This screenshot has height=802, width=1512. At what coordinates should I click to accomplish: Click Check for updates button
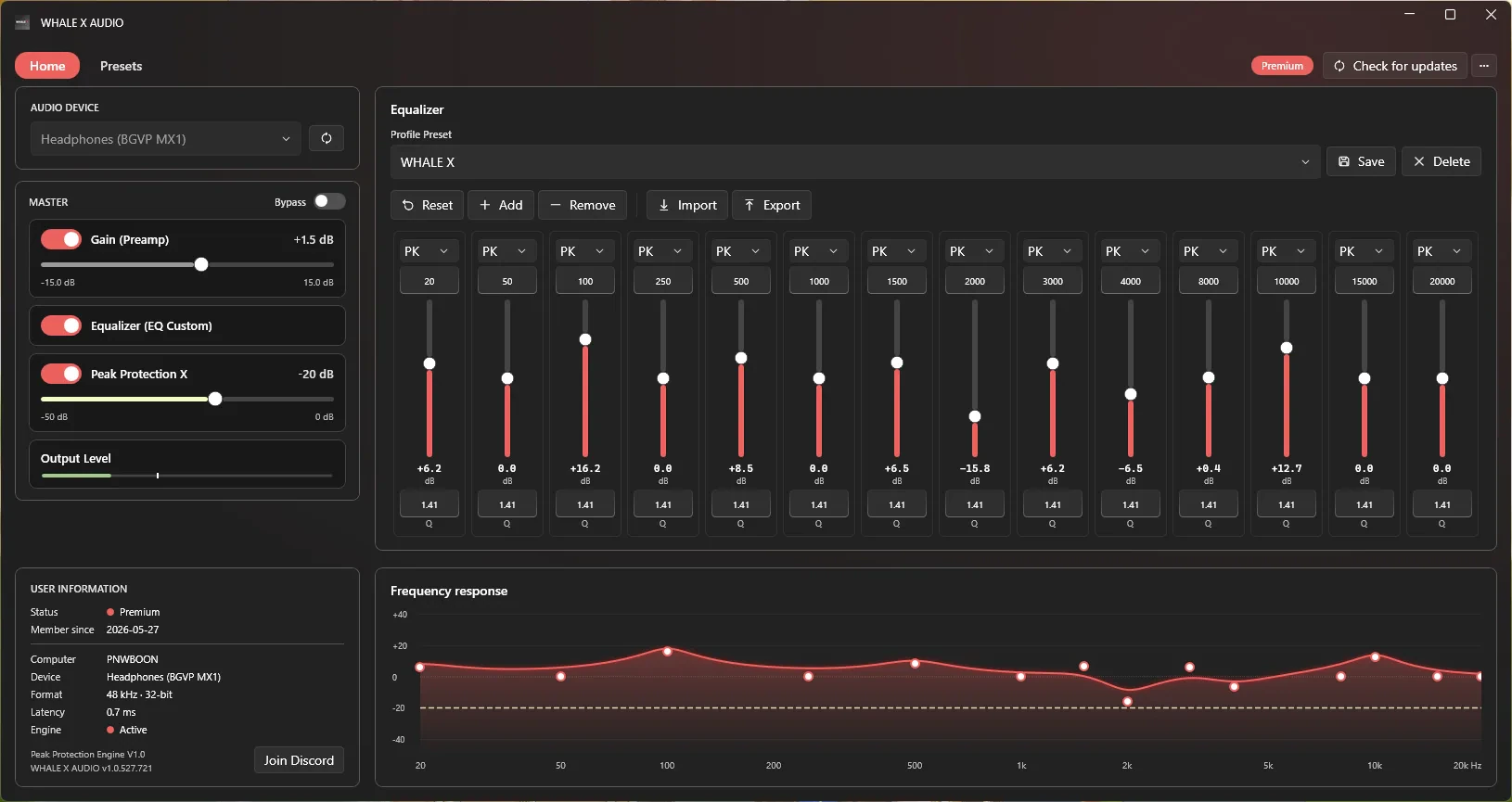[x=1395, y=66]
